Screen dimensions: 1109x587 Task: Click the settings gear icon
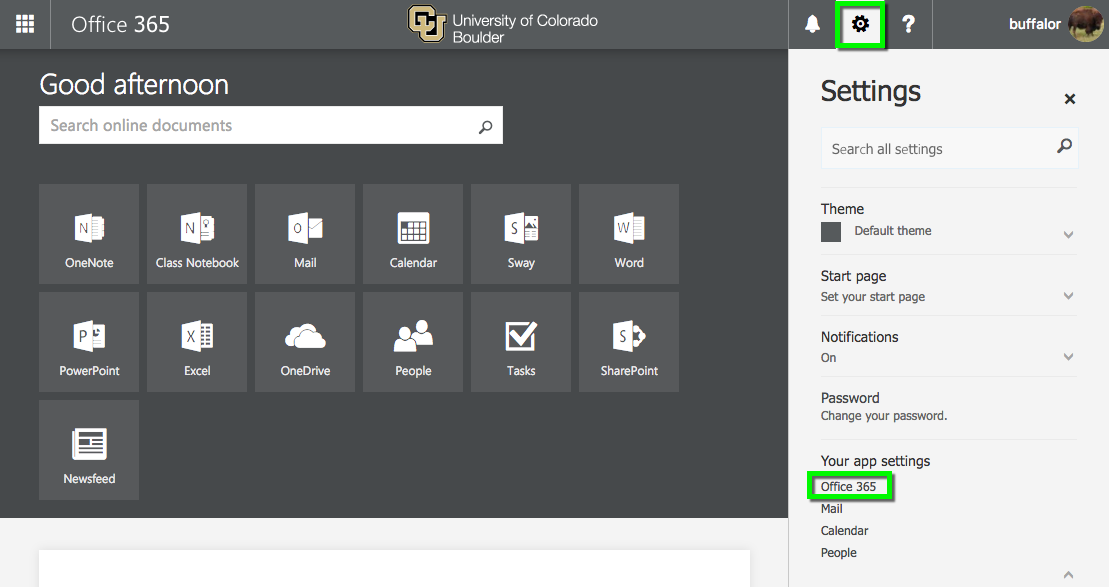click(860, 24)
